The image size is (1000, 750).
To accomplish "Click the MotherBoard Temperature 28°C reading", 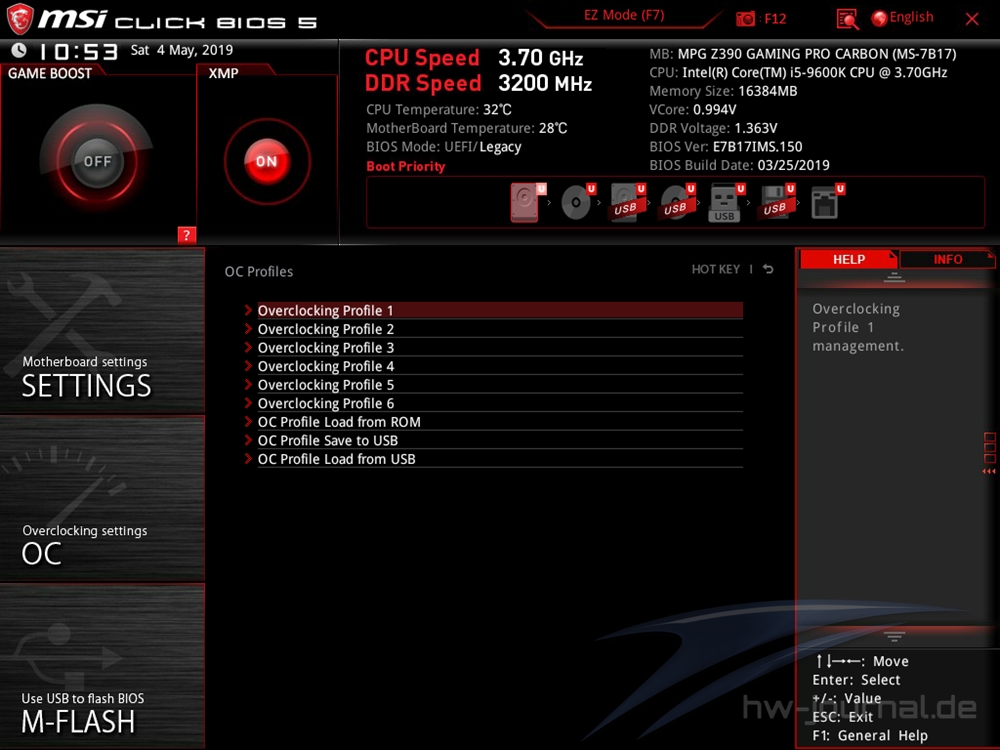I will pyautogui.click(x=466, y=128).
